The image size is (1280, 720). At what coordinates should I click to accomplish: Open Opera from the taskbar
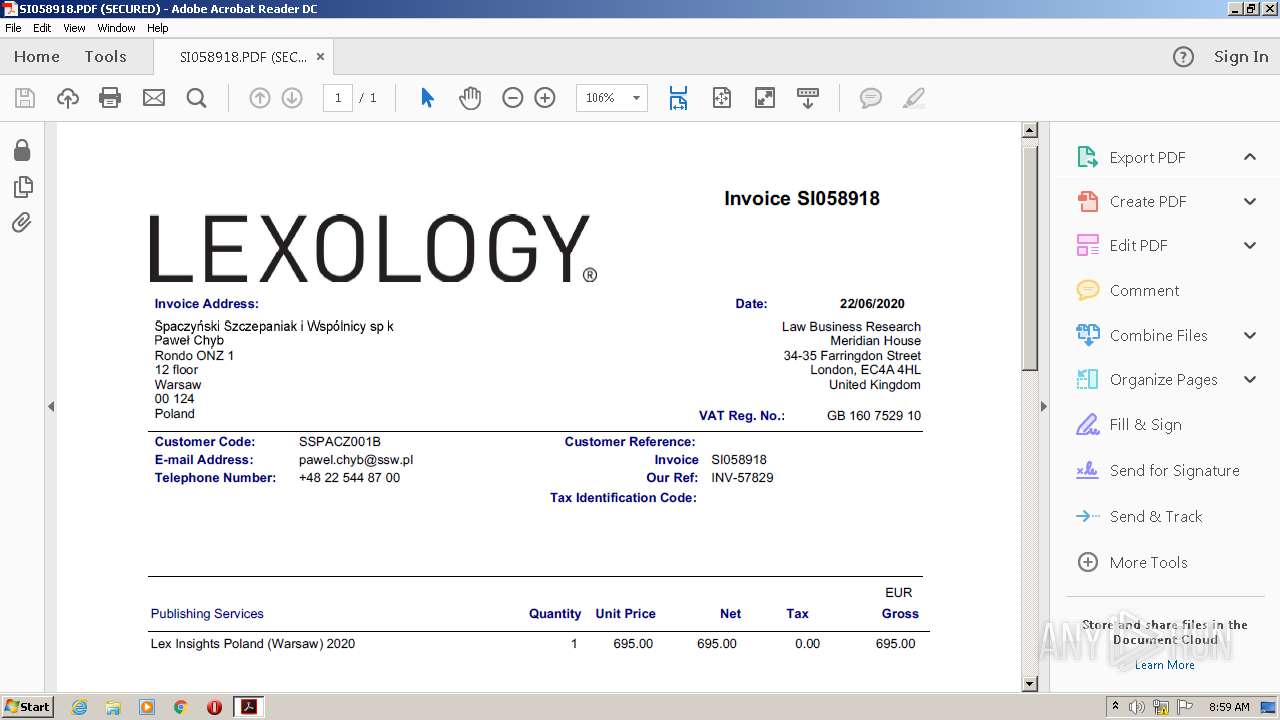click(214, 707)
